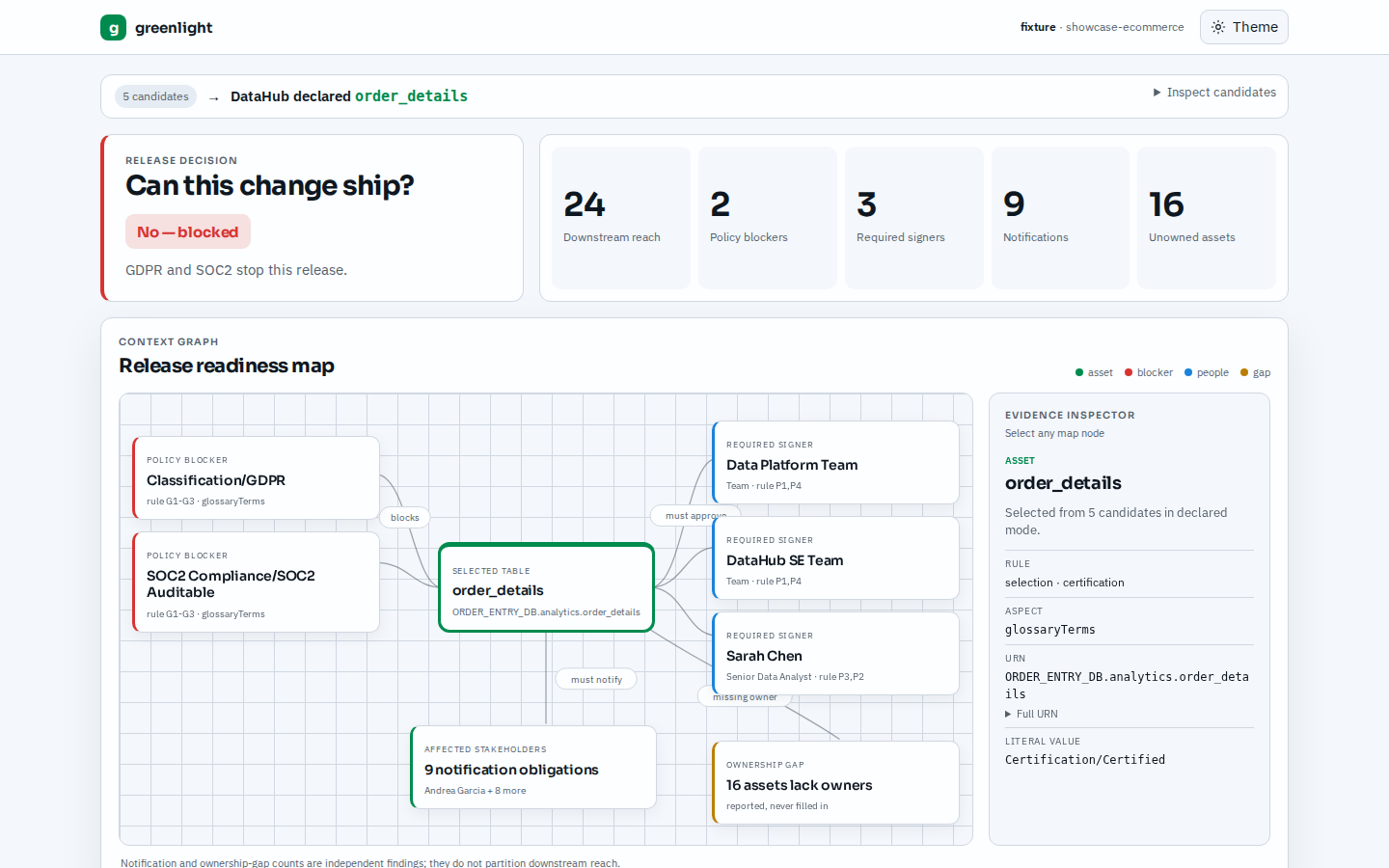
Task: Click the Certification/Certified literal value
Action: click(1085, 760)
